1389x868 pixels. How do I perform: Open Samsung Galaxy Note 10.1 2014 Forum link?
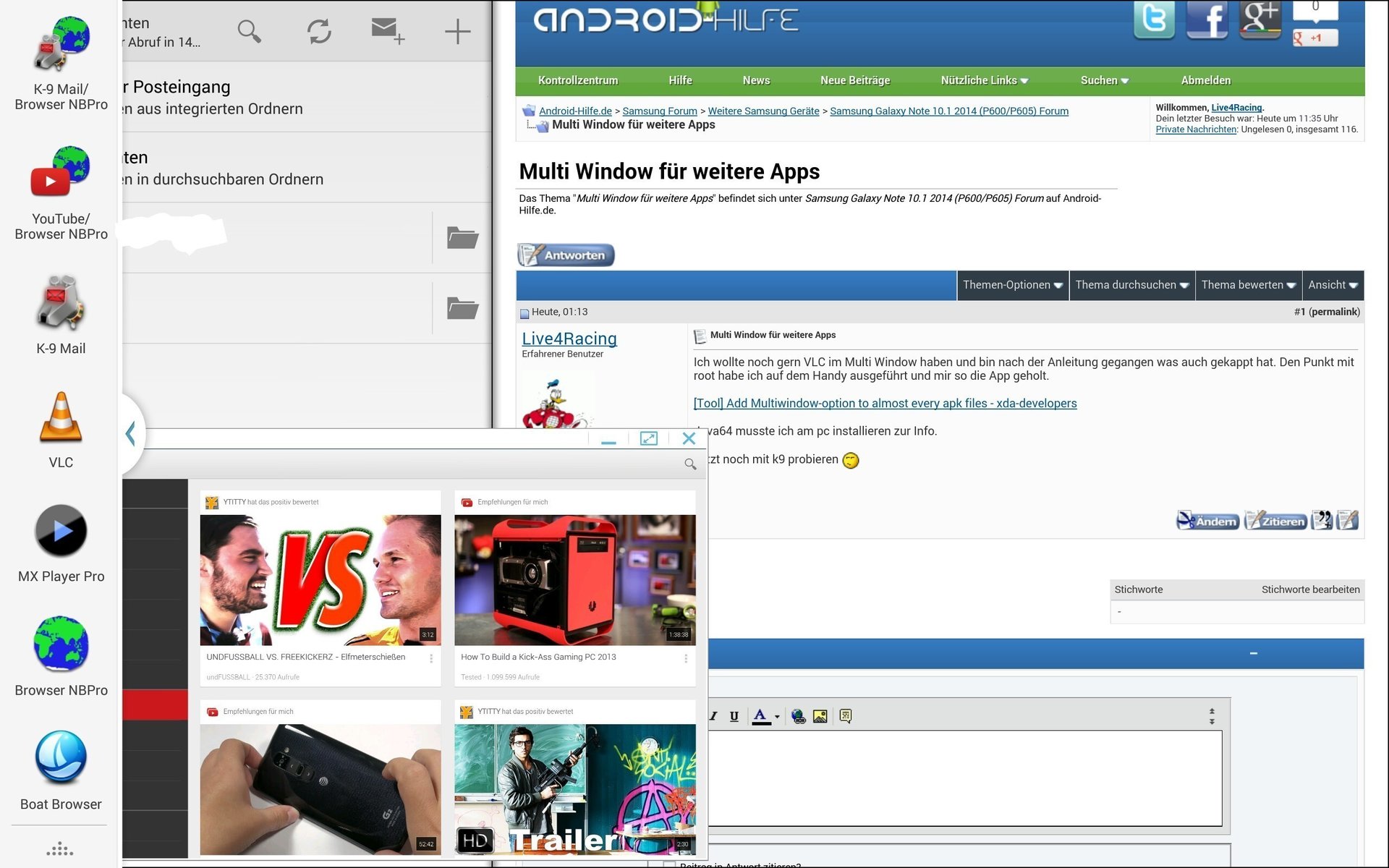[949, 111]
